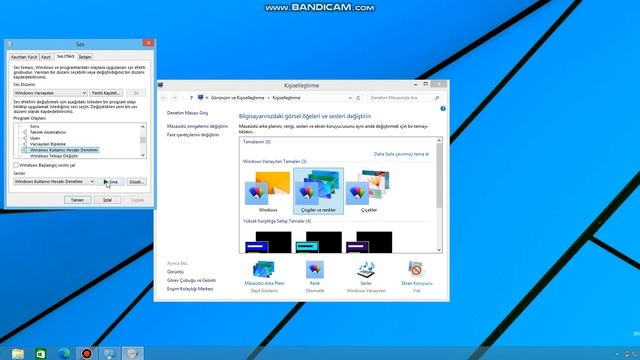The width and height of the screenshot is (640, 360).
Task: Click the Program Olayları list scrollbar thumb
Action: click(x=143, y=140)
